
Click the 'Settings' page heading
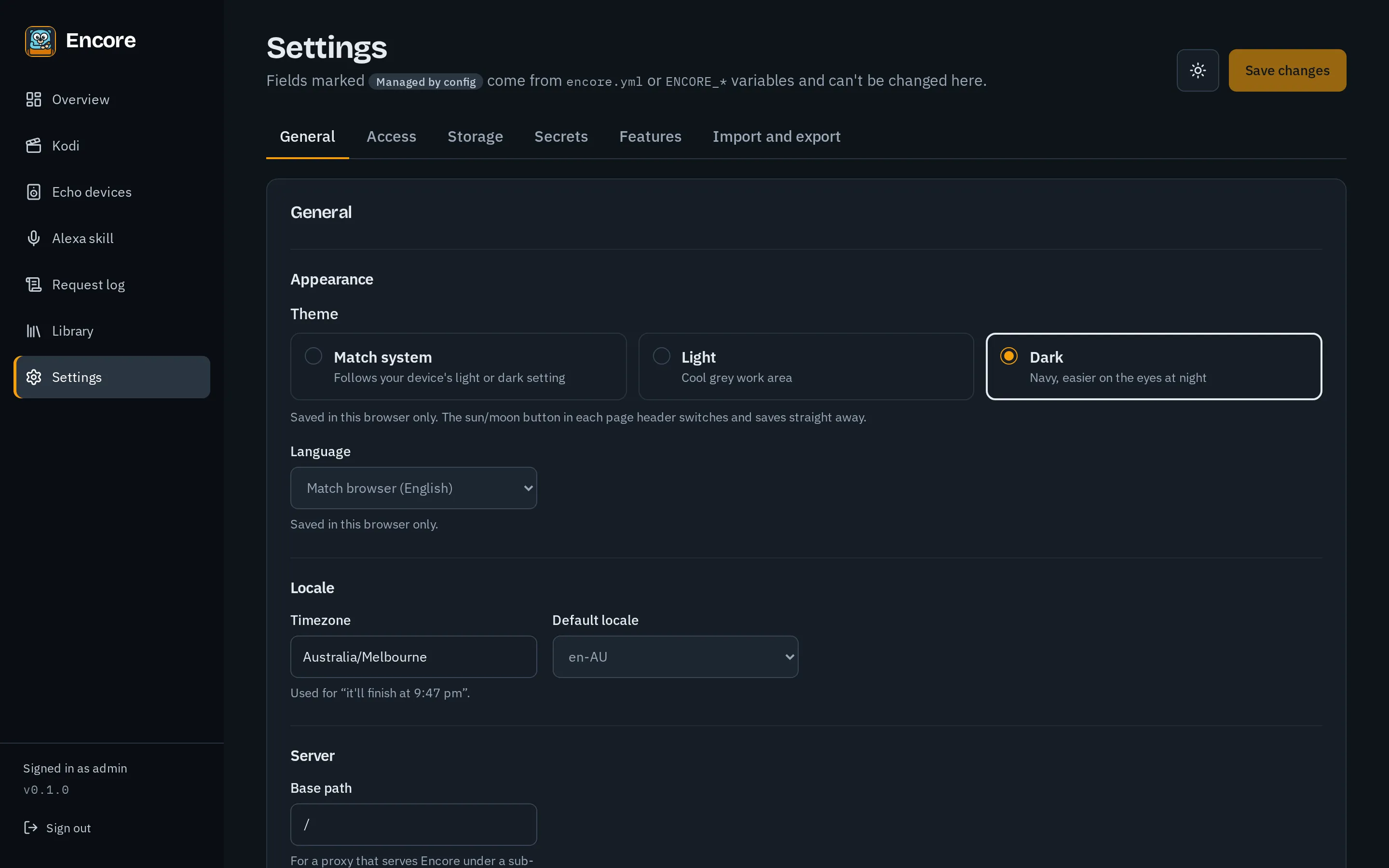tap(327, 48)
